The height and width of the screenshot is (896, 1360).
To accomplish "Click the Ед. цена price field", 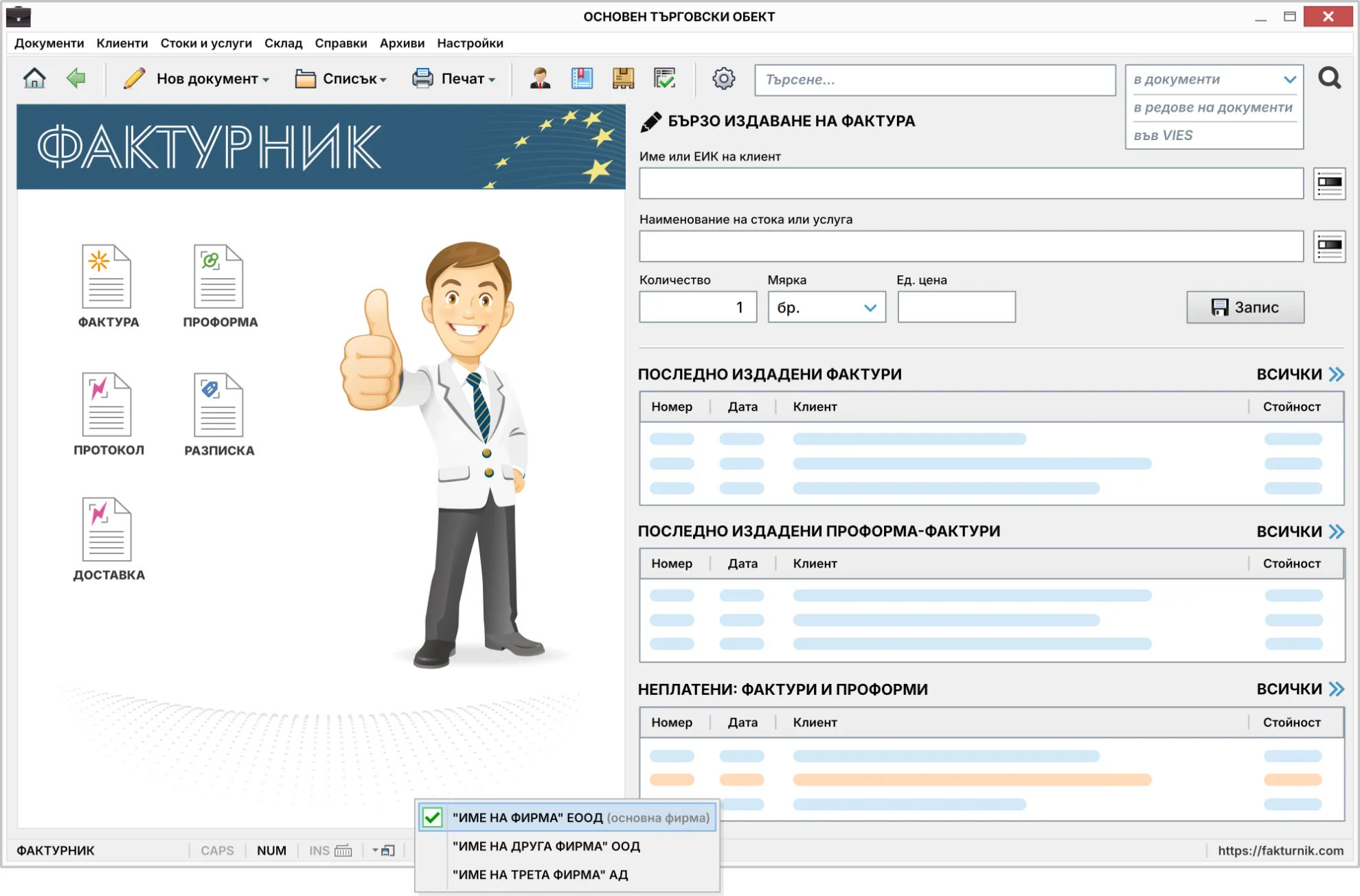I will click(956, 307).
